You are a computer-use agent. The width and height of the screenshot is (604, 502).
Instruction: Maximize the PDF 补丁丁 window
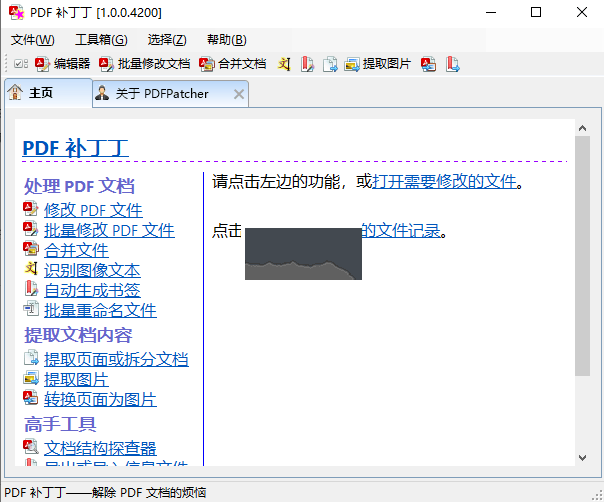(536, 12)
